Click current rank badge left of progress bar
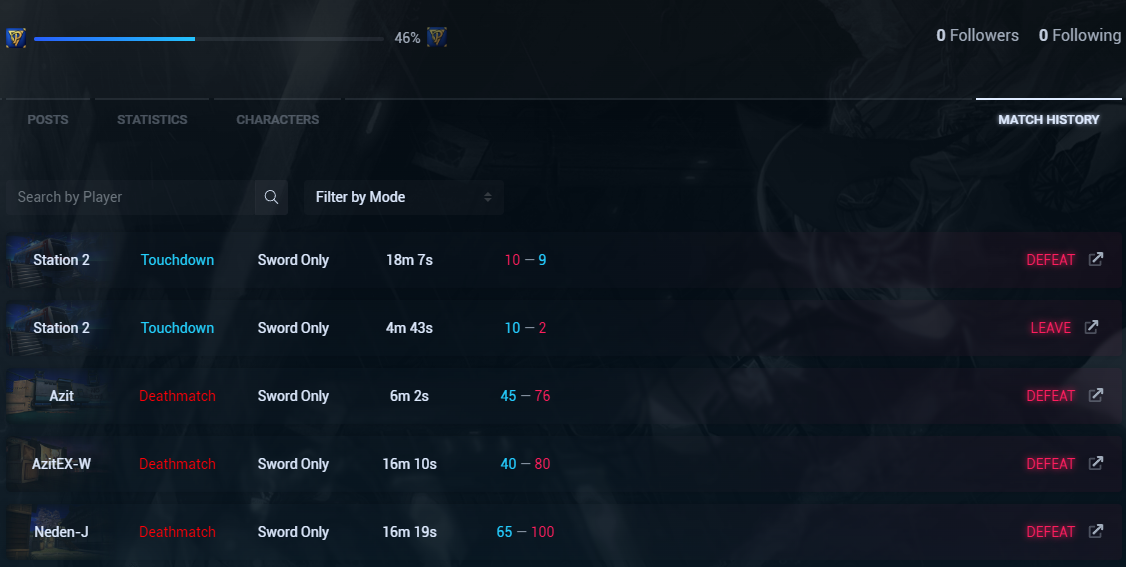 16,38
